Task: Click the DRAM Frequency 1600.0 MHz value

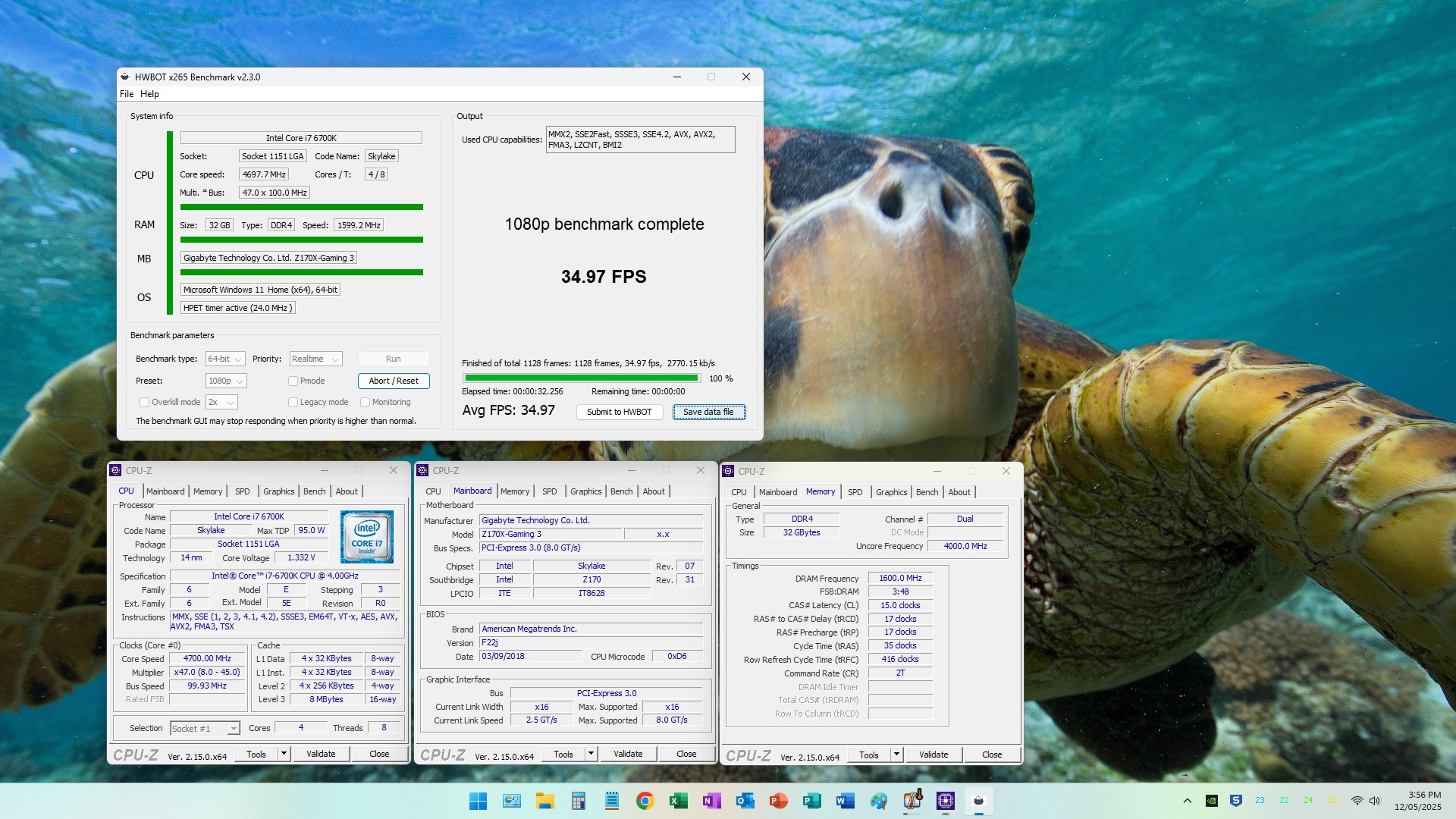Action: tap(900, 578)
